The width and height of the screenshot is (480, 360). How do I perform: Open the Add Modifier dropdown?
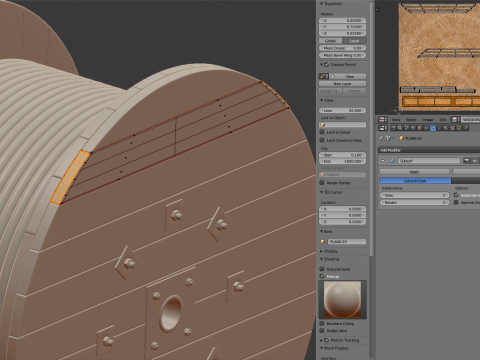(429, 150)
